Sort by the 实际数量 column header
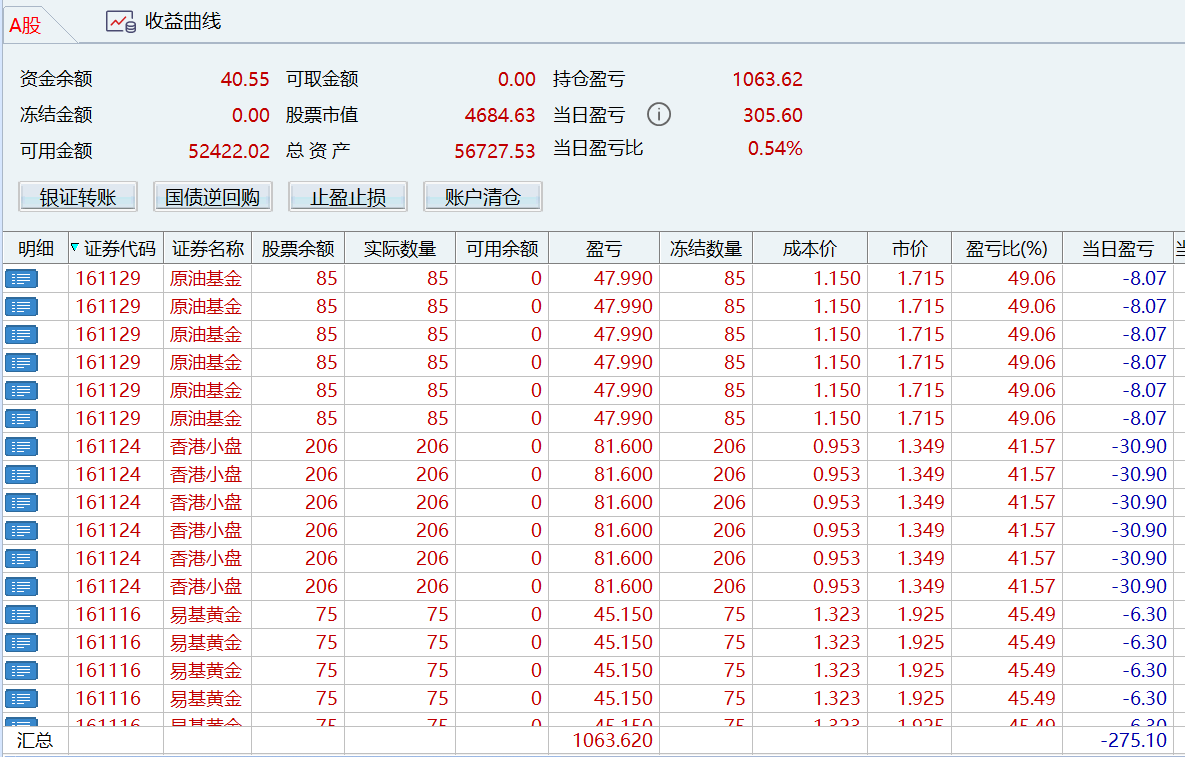 (400, 249)
